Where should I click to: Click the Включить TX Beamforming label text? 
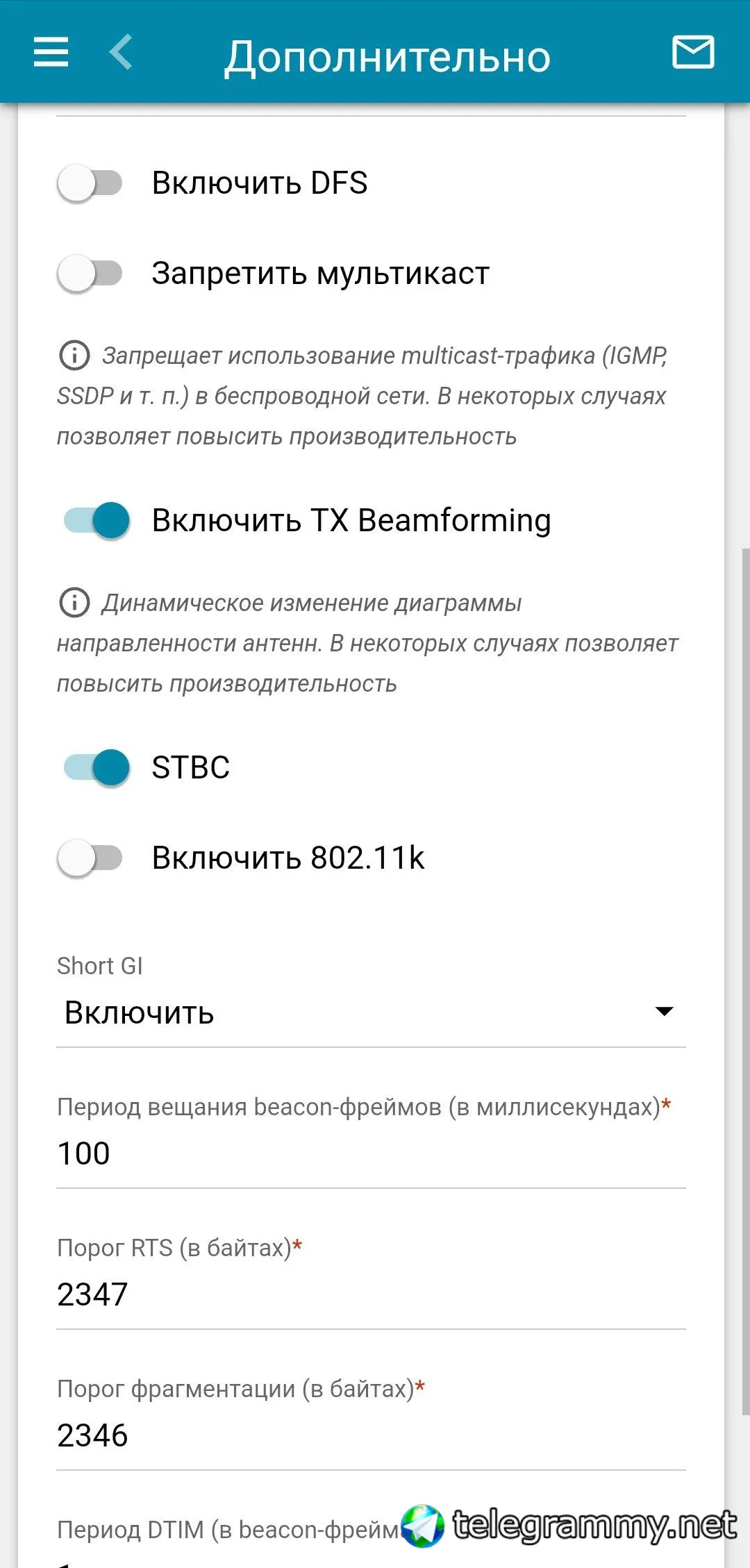tap(351, 520)
